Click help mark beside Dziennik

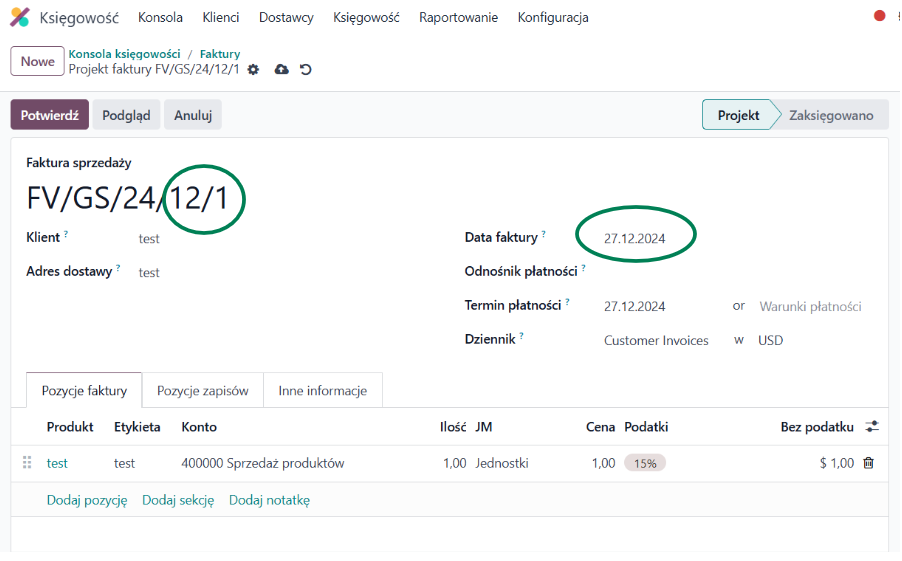522,335
